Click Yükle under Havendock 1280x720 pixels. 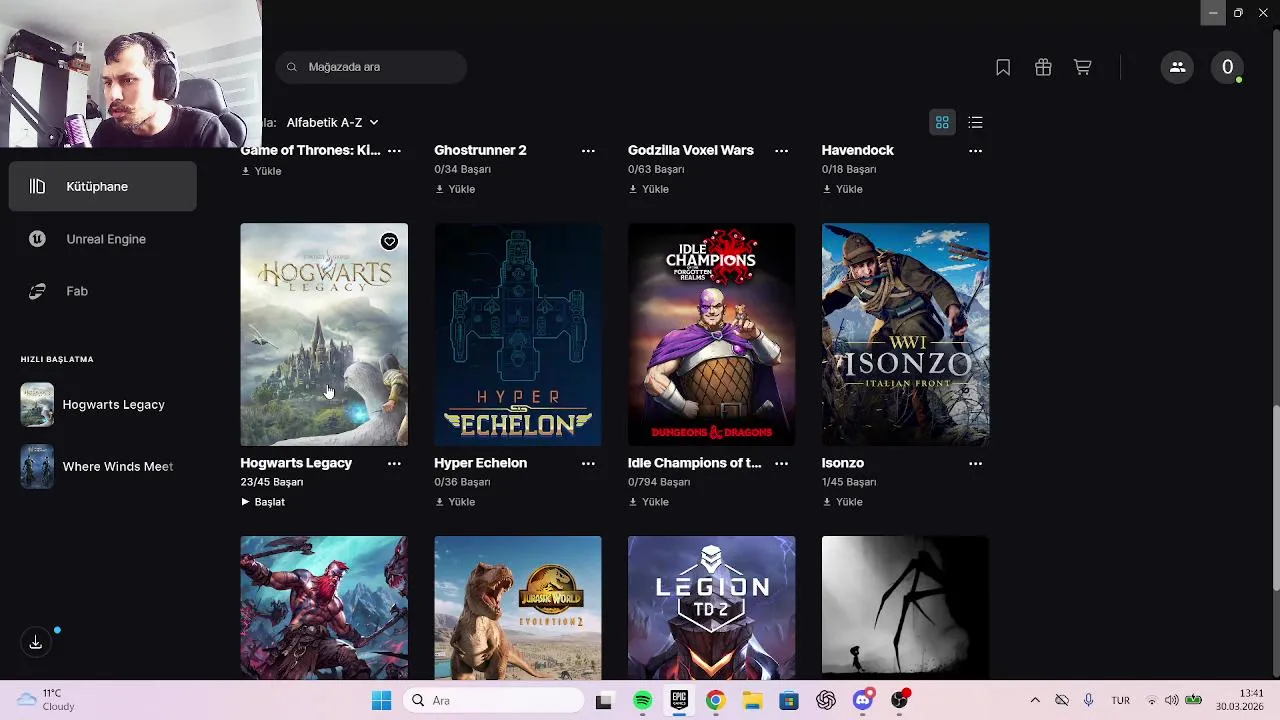843,189
